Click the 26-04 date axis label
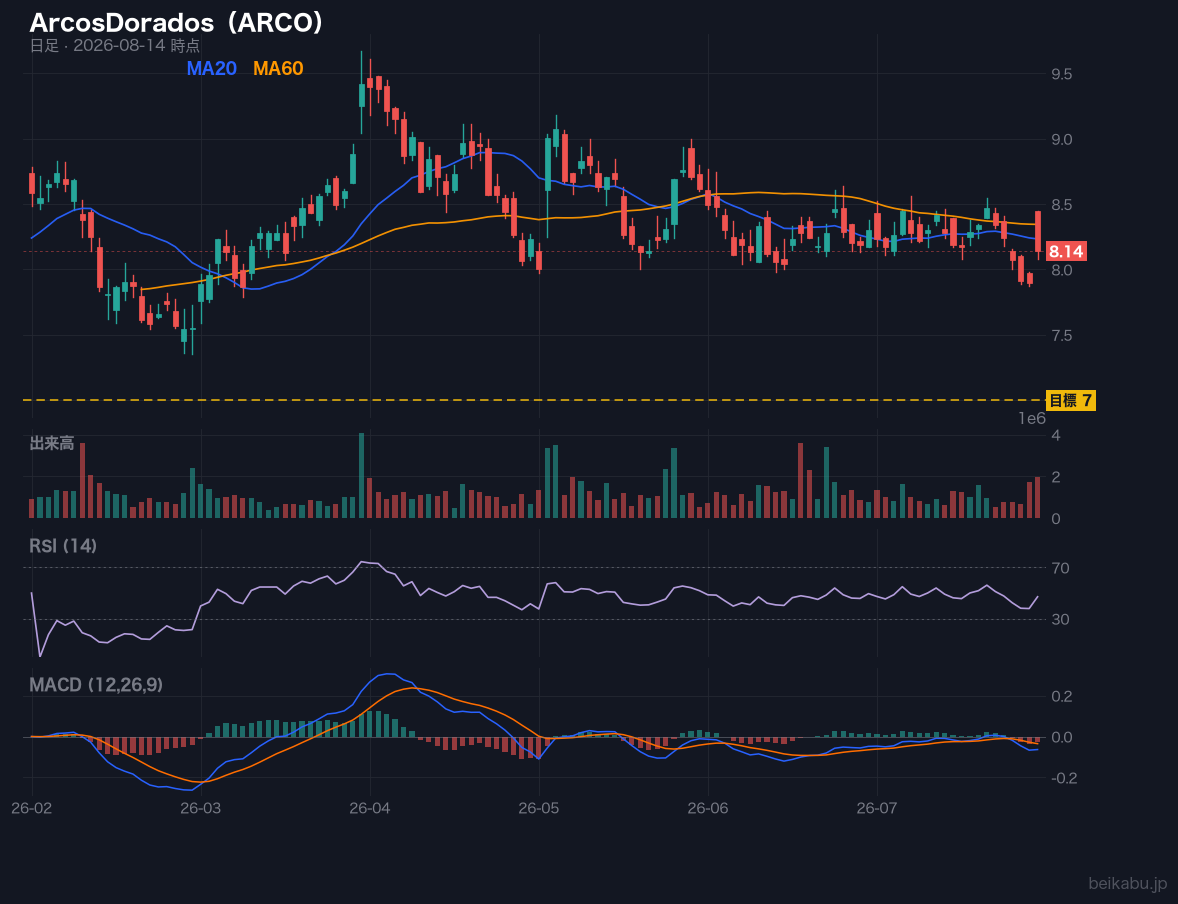The image size is (1178, 904). coord(370,809)
